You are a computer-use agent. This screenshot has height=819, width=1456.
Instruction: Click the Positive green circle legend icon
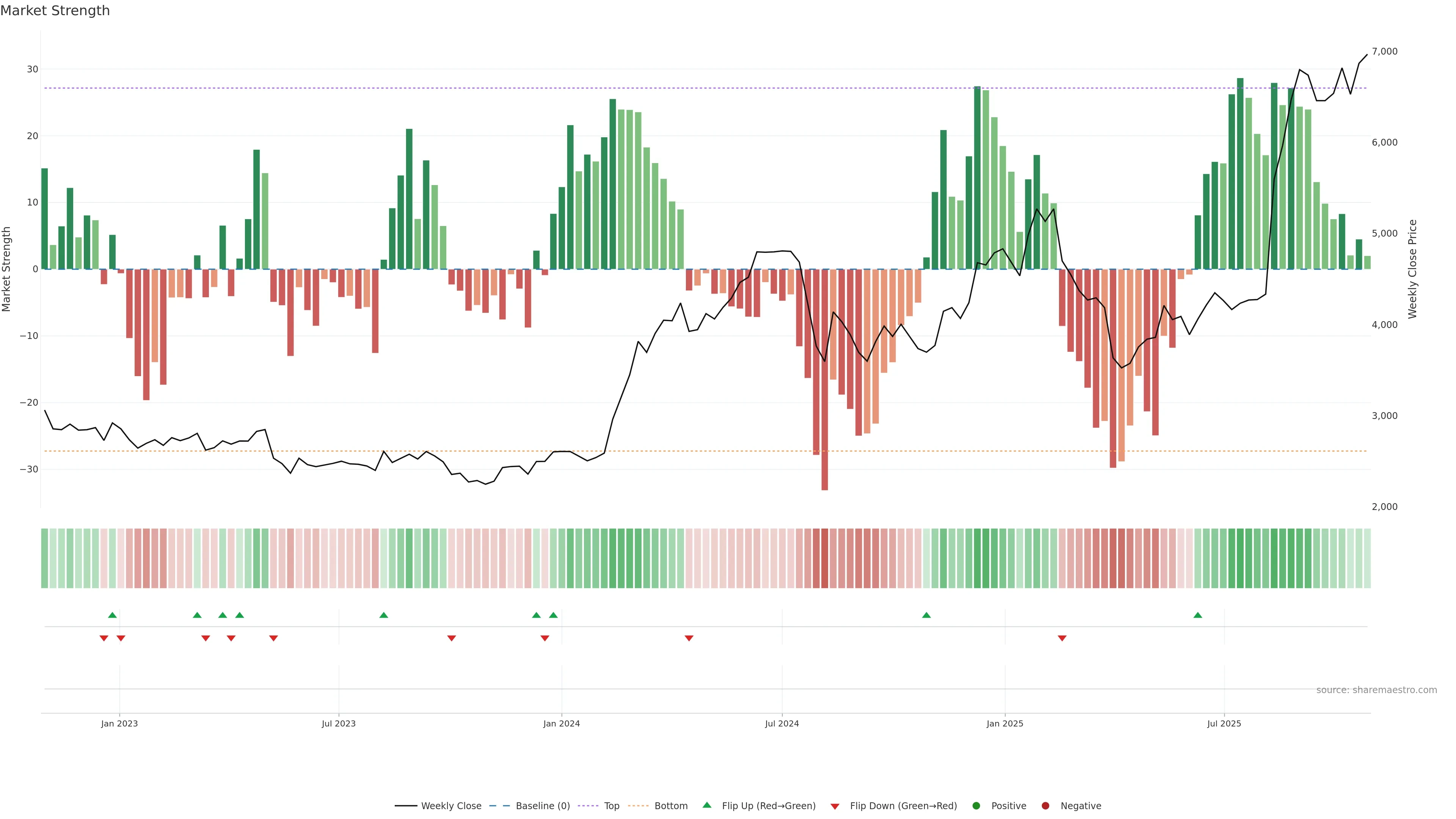click(x=976, y=806)
